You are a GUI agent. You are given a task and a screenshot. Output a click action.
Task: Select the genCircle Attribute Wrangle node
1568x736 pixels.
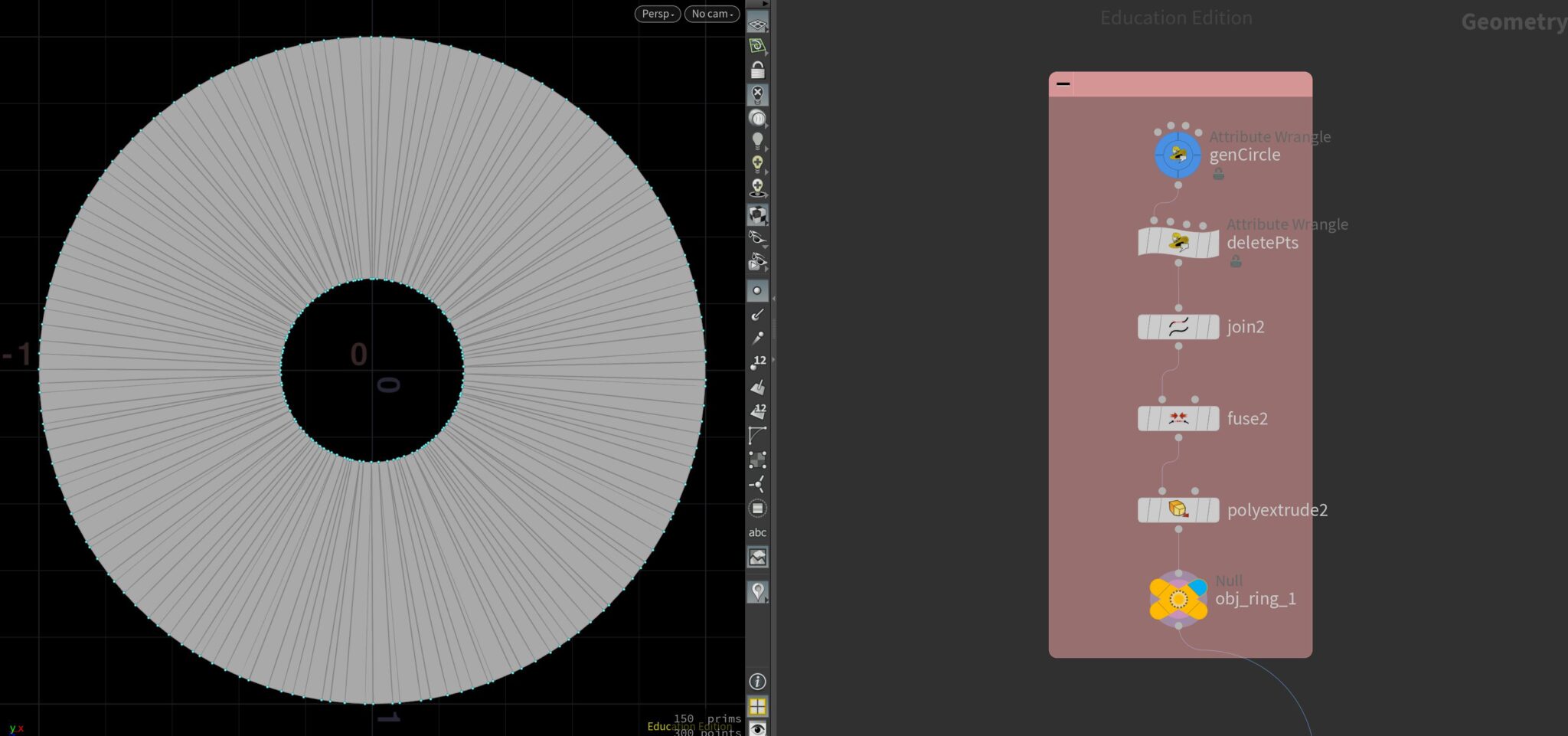point(1178,155)
